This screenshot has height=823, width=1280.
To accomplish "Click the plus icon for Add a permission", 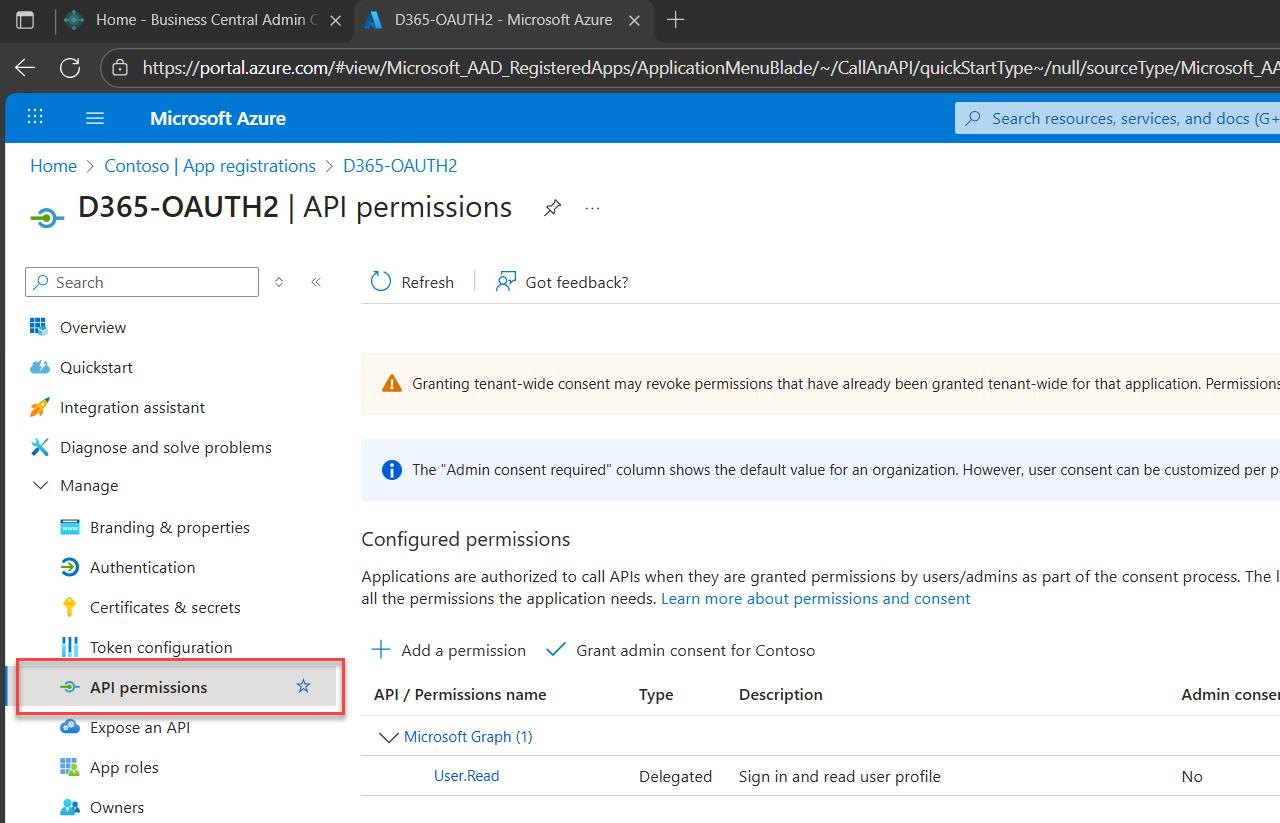I will coord(381,650).
